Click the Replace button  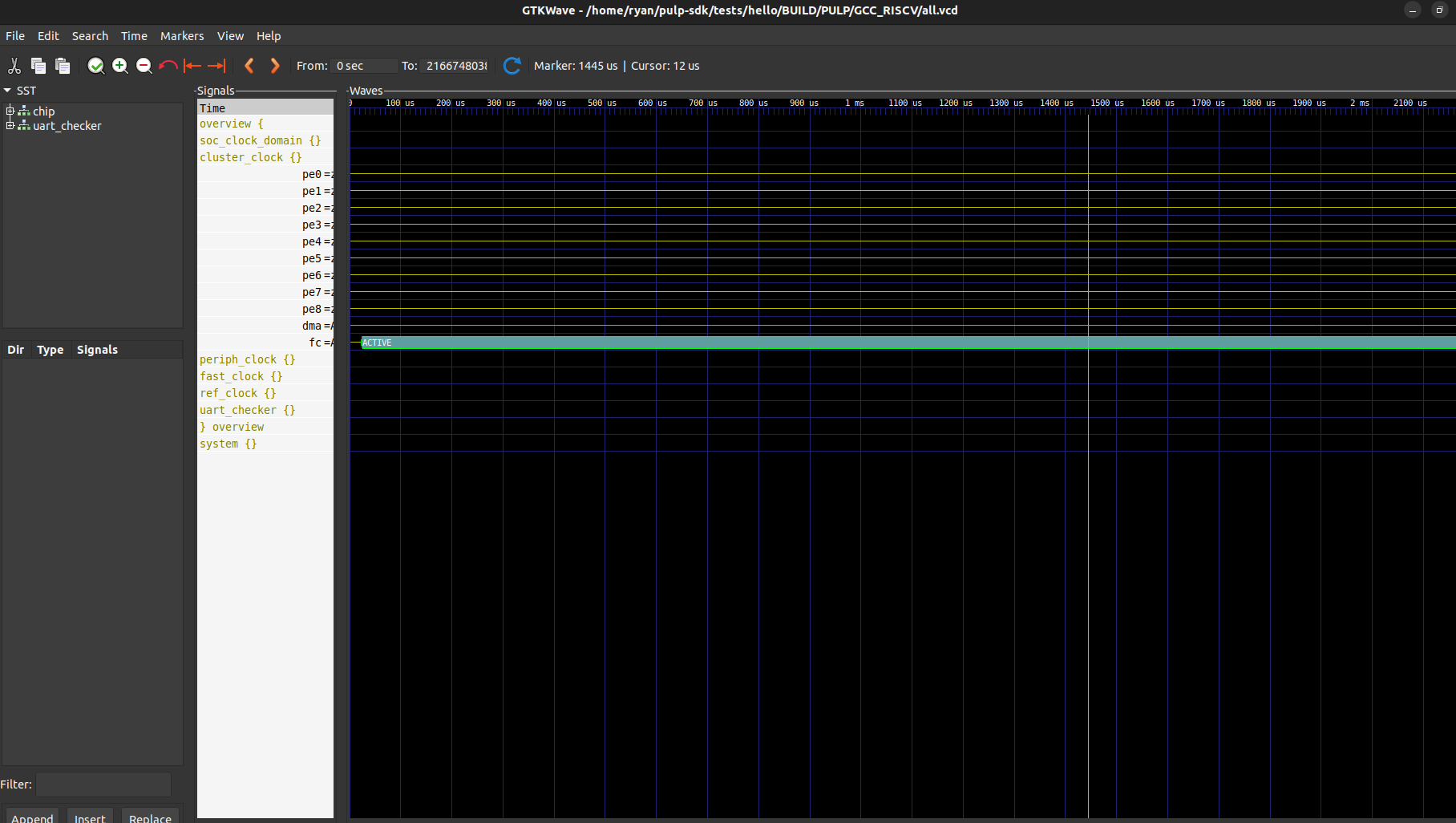pyautogui.click(x=150, y=817)
